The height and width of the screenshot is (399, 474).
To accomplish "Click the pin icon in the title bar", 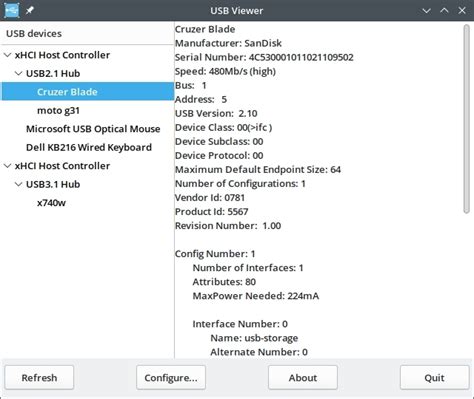I will pos(30,10).
